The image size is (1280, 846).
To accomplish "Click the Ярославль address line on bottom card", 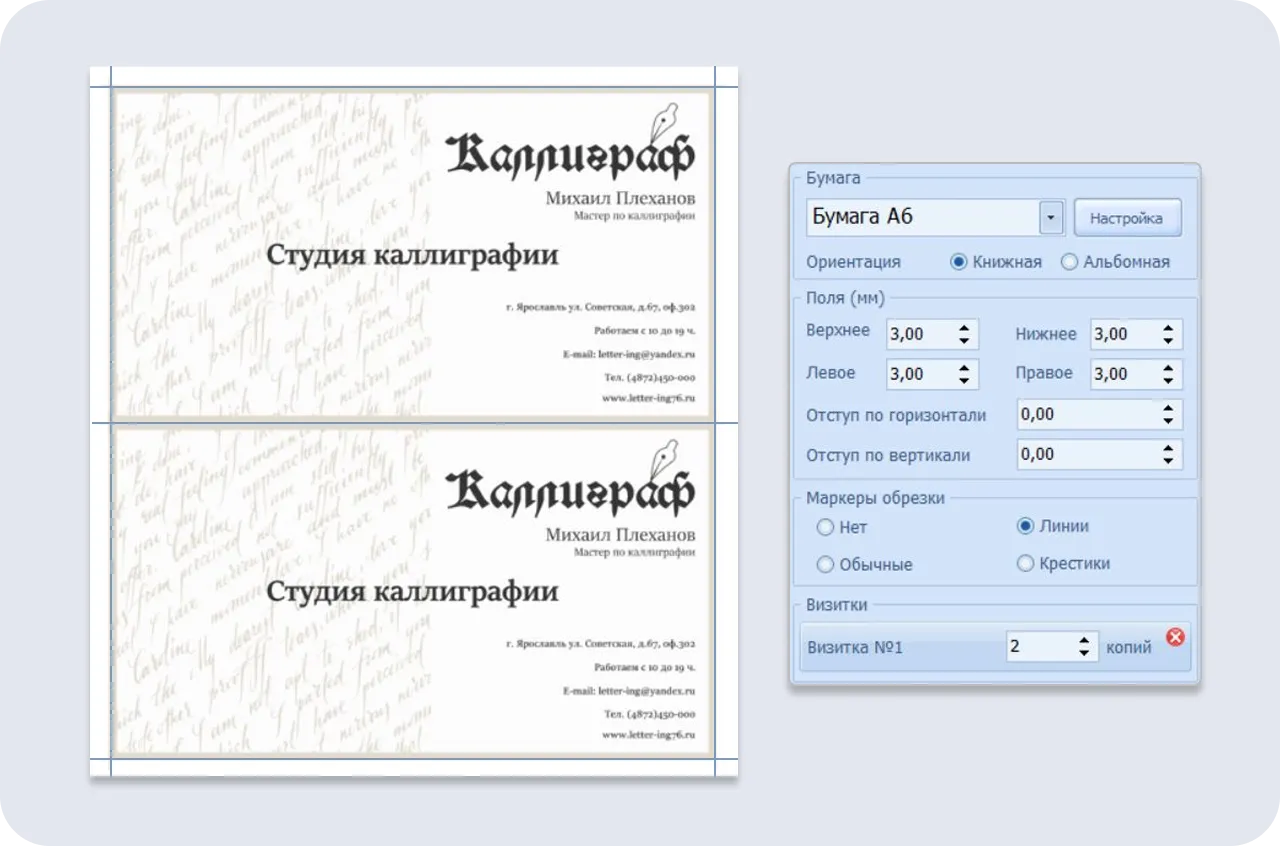I will pos(601,645).
